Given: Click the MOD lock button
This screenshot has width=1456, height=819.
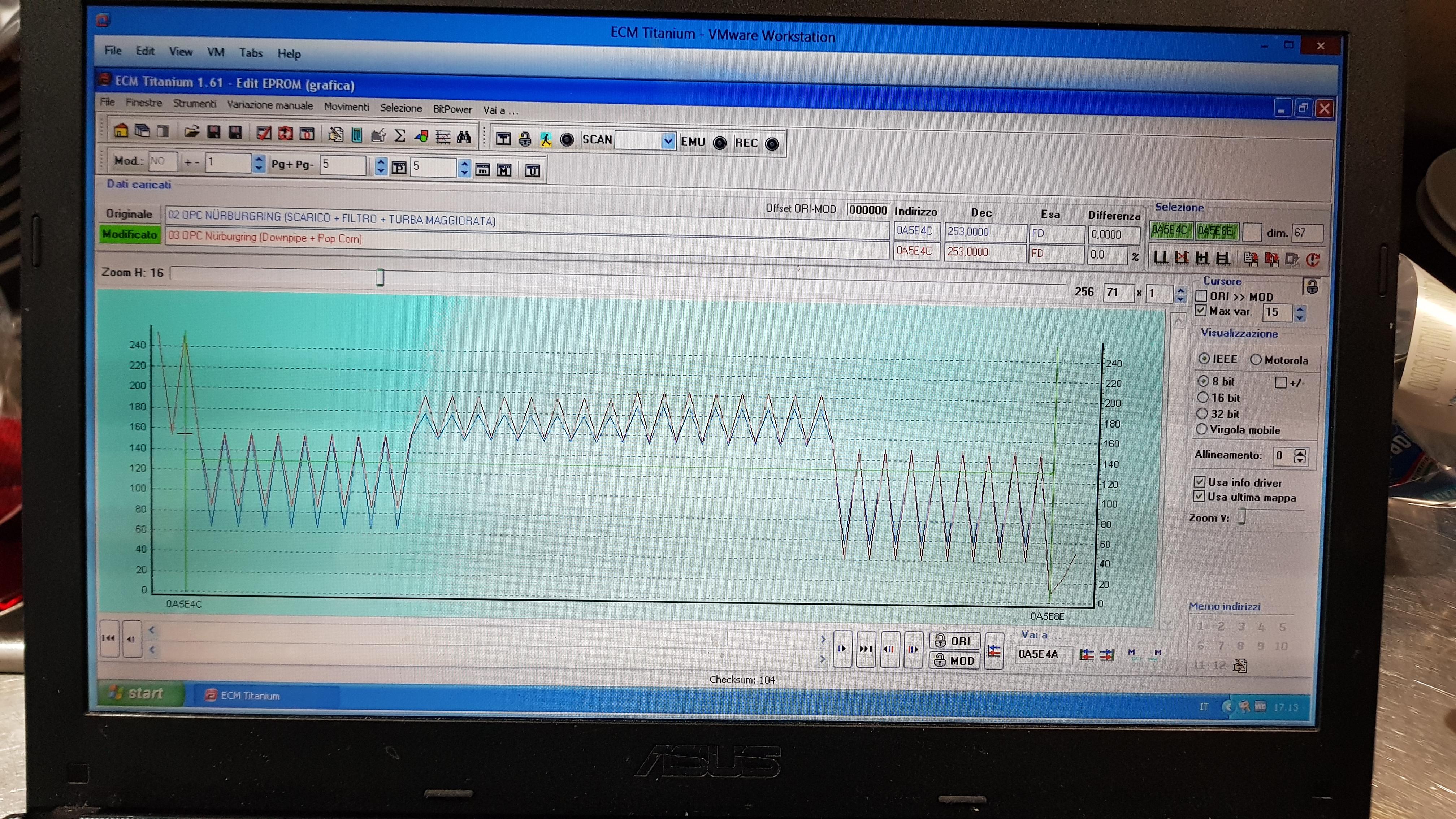Looking at the screenshot, I should (x=954, y=660).
